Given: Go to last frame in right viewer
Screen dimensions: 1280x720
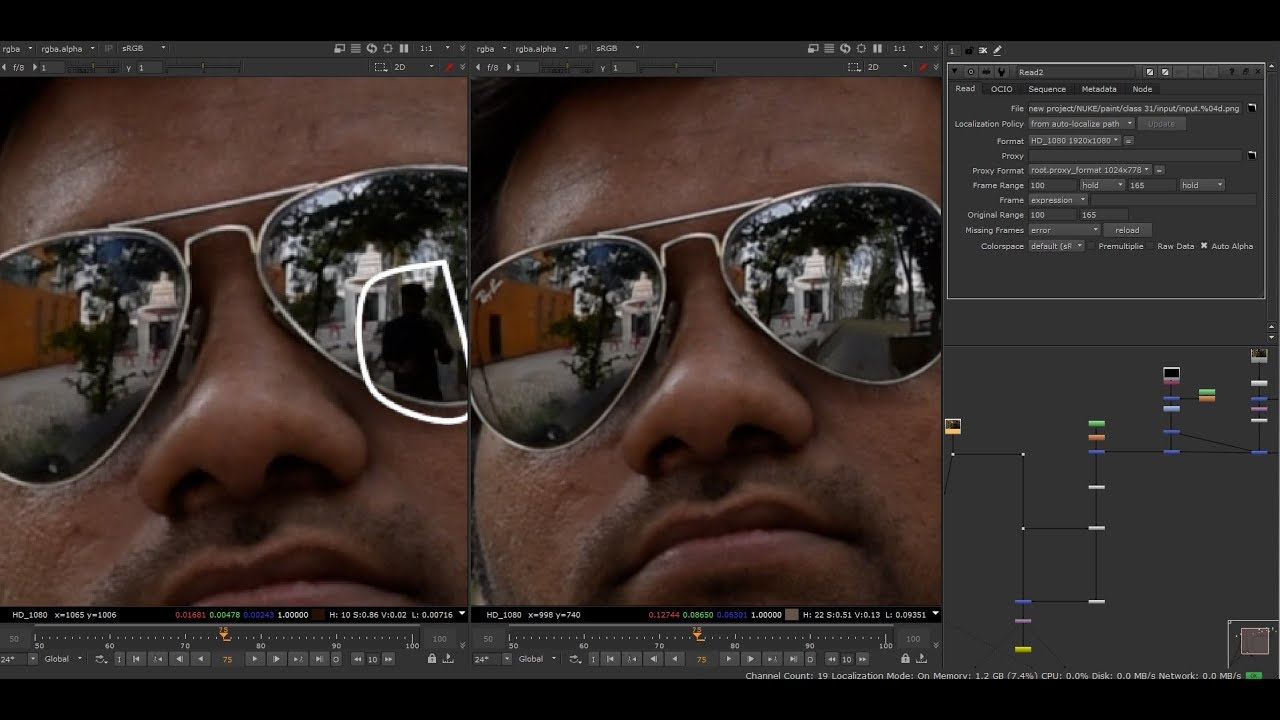Looking at the screenshot, I should pos(794,659).
